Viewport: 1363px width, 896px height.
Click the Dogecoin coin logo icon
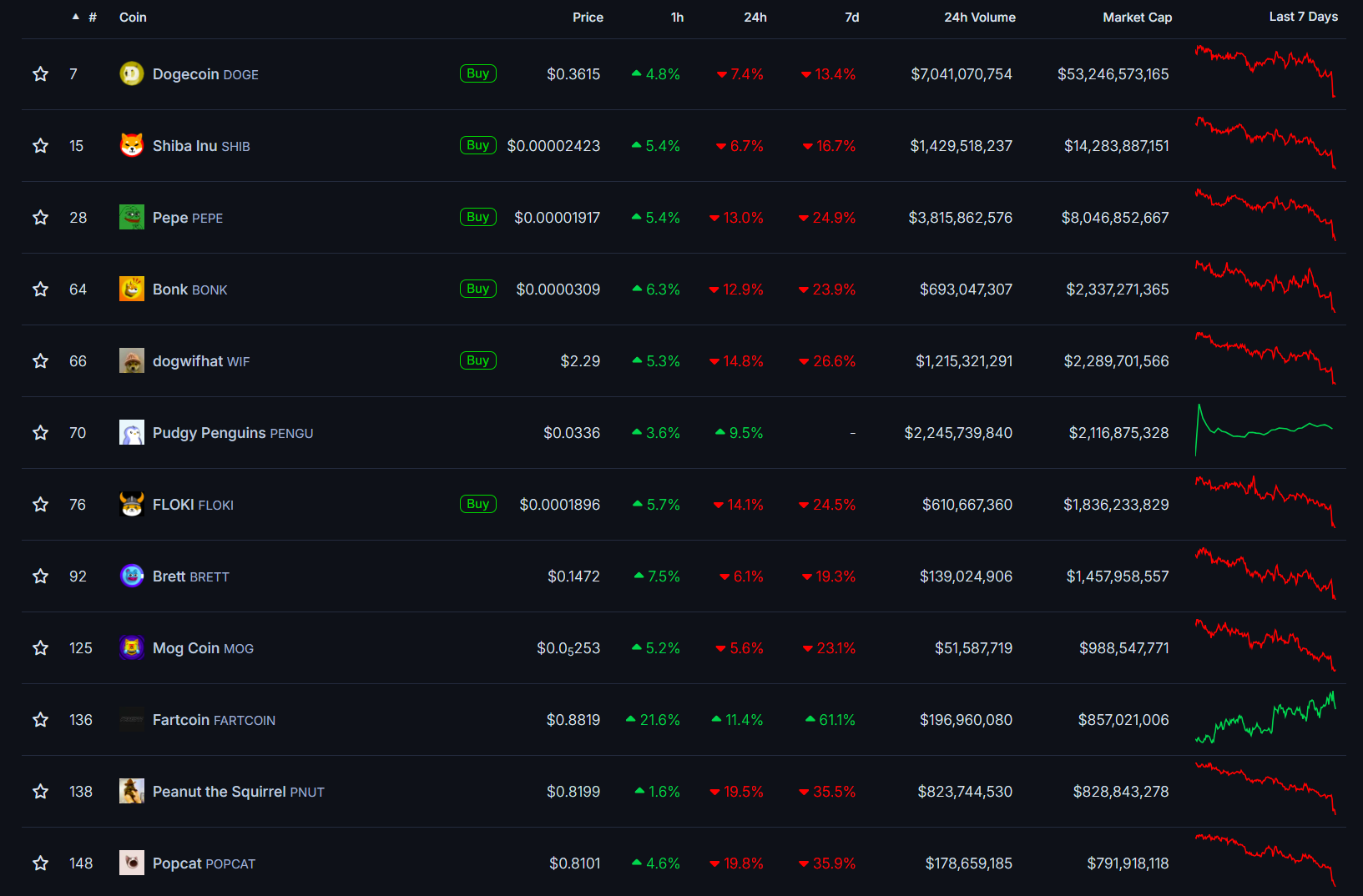tap(131, 74)
